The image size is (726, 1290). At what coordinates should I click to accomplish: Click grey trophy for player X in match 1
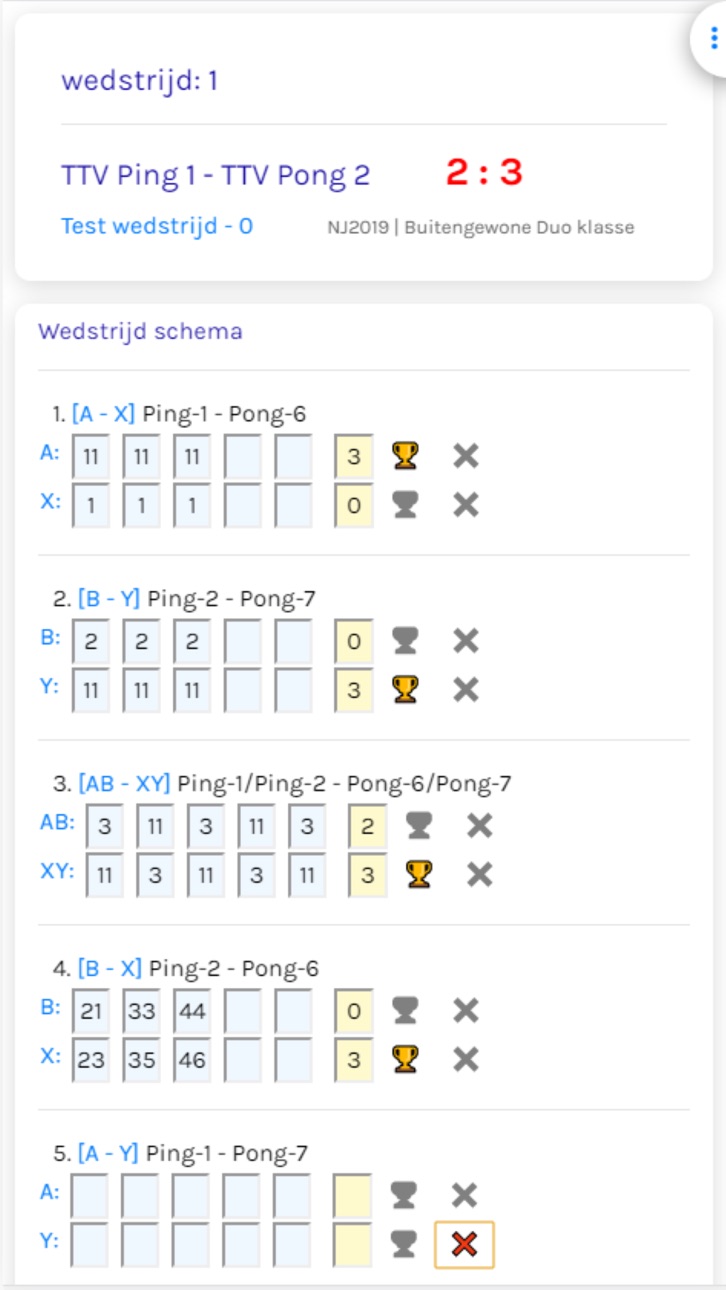(405, 505)
